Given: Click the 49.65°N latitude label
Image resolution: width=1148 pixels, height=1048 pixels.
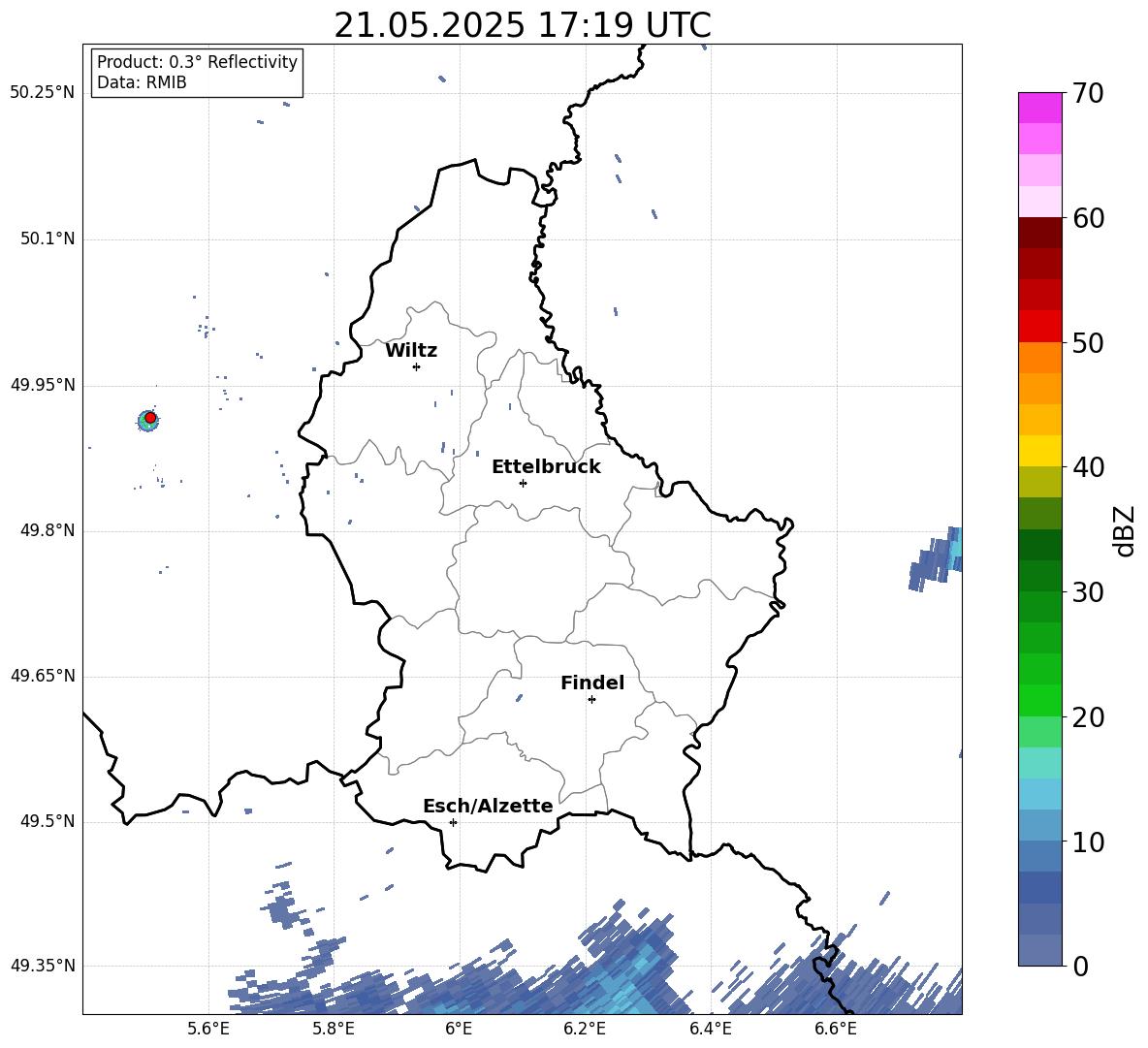Looking at the screenshot, I should [x=43, y=676].
